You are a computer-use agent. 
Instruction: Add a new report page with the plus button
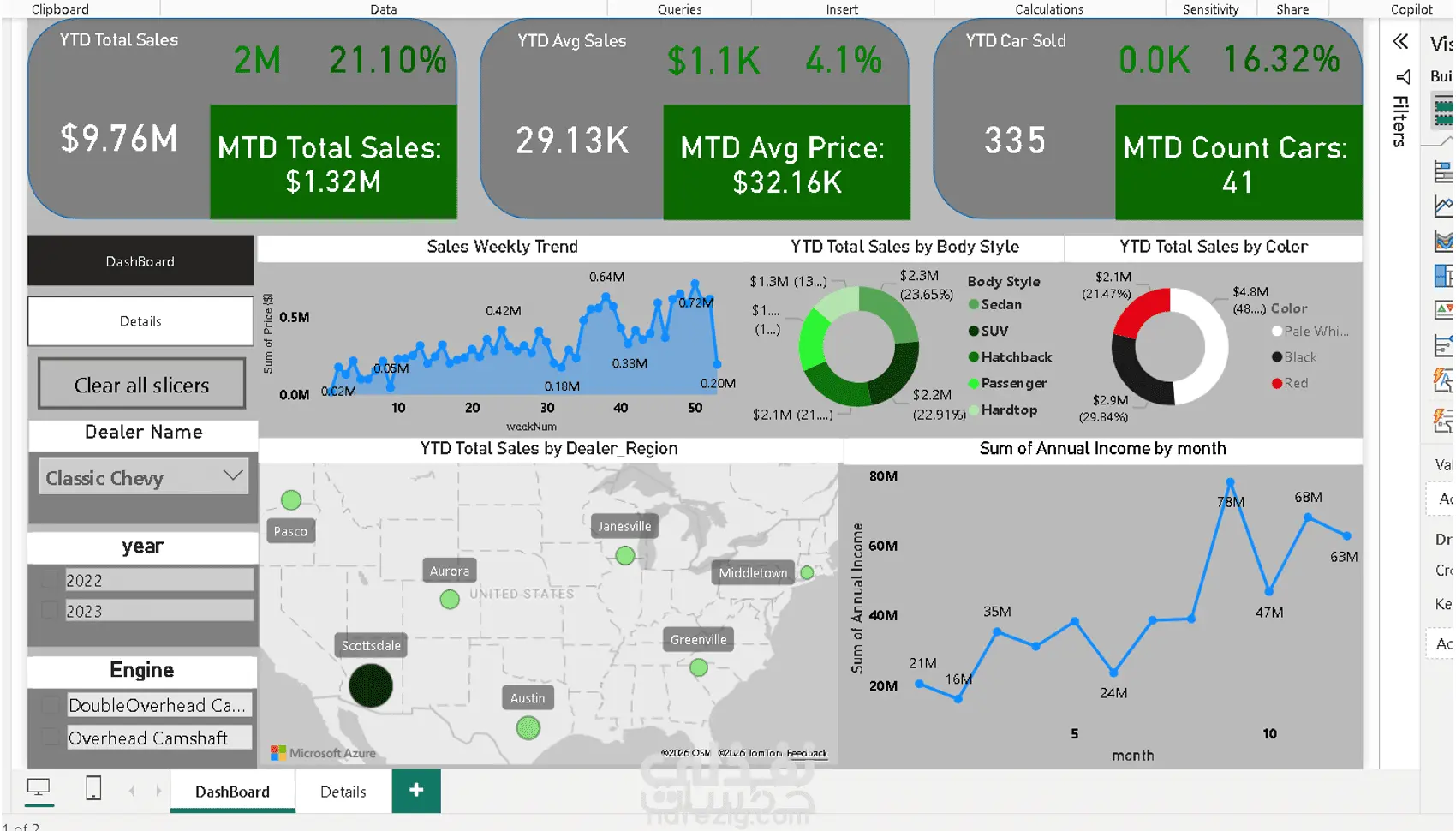click(x=416, y=790)
